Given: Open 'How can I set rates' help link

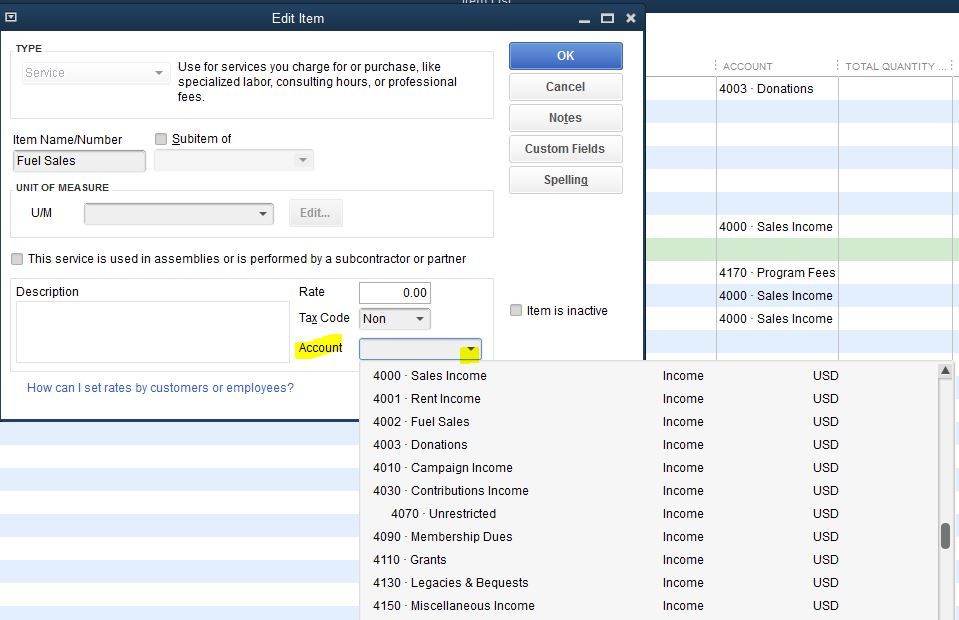Looking at the screenshot, I should pyautogui.click(x=160, y=388).
